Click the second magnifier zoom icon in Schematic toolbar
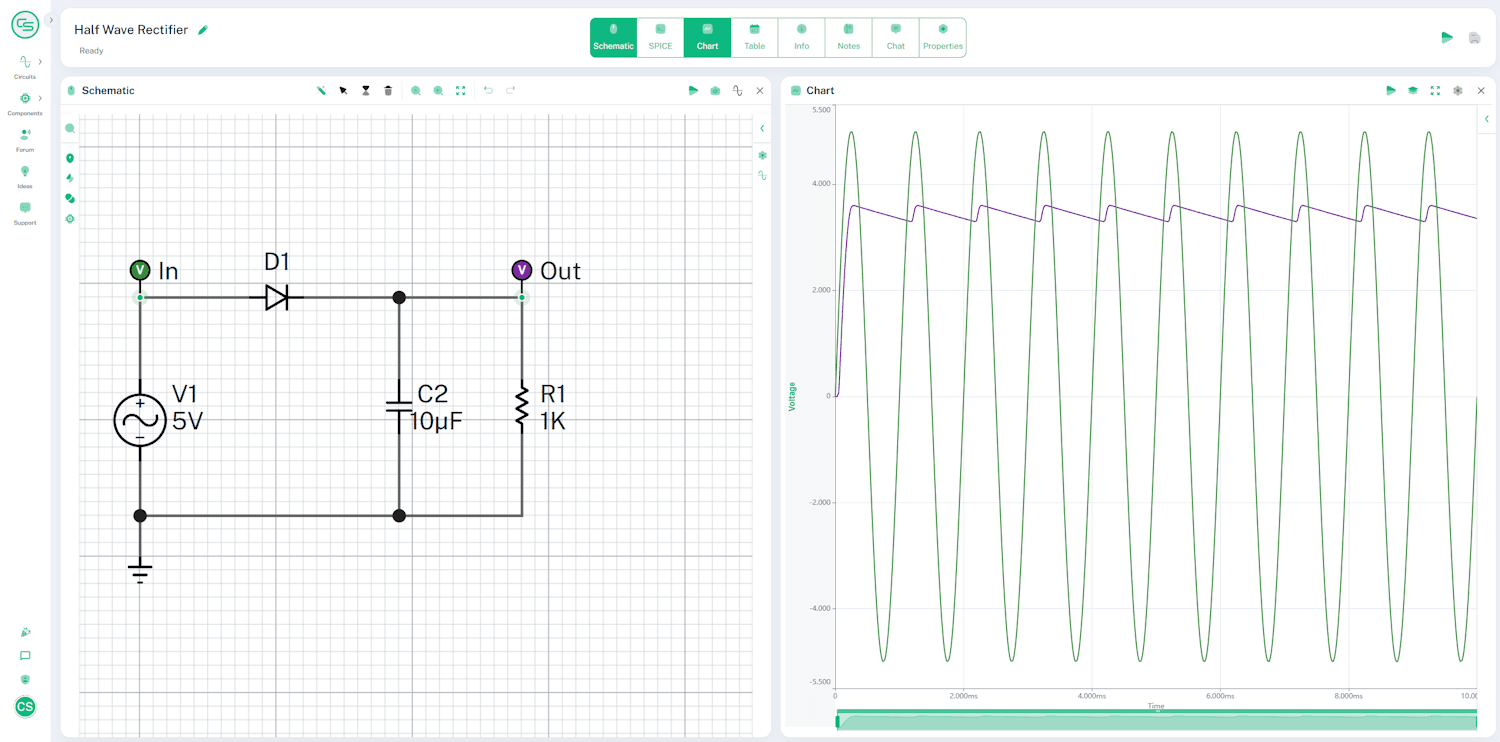This screenshot has width=1500, height=742. [x=438, y=90]
